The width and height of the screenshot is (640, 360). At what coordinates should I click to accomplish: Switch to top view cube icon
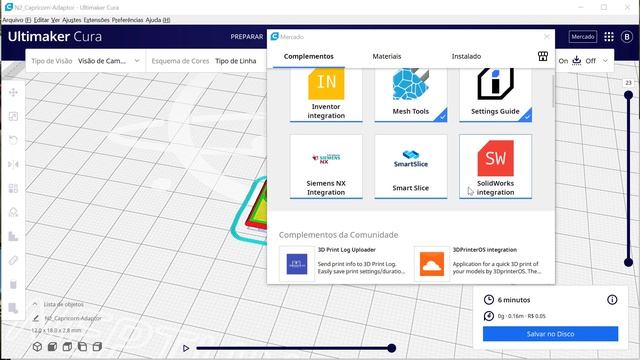click(x=67, y=347)
